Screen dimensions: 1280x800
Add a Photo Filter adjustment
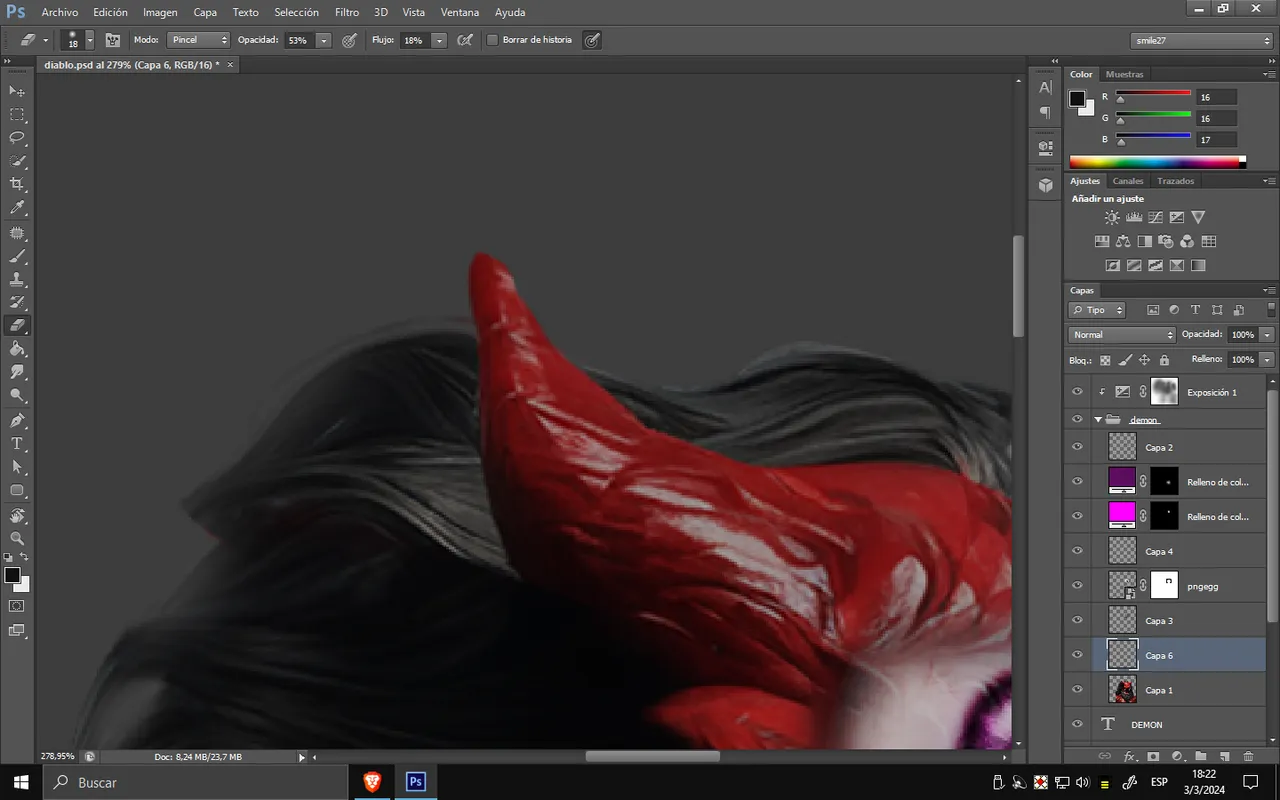(x=1165, y=241)
